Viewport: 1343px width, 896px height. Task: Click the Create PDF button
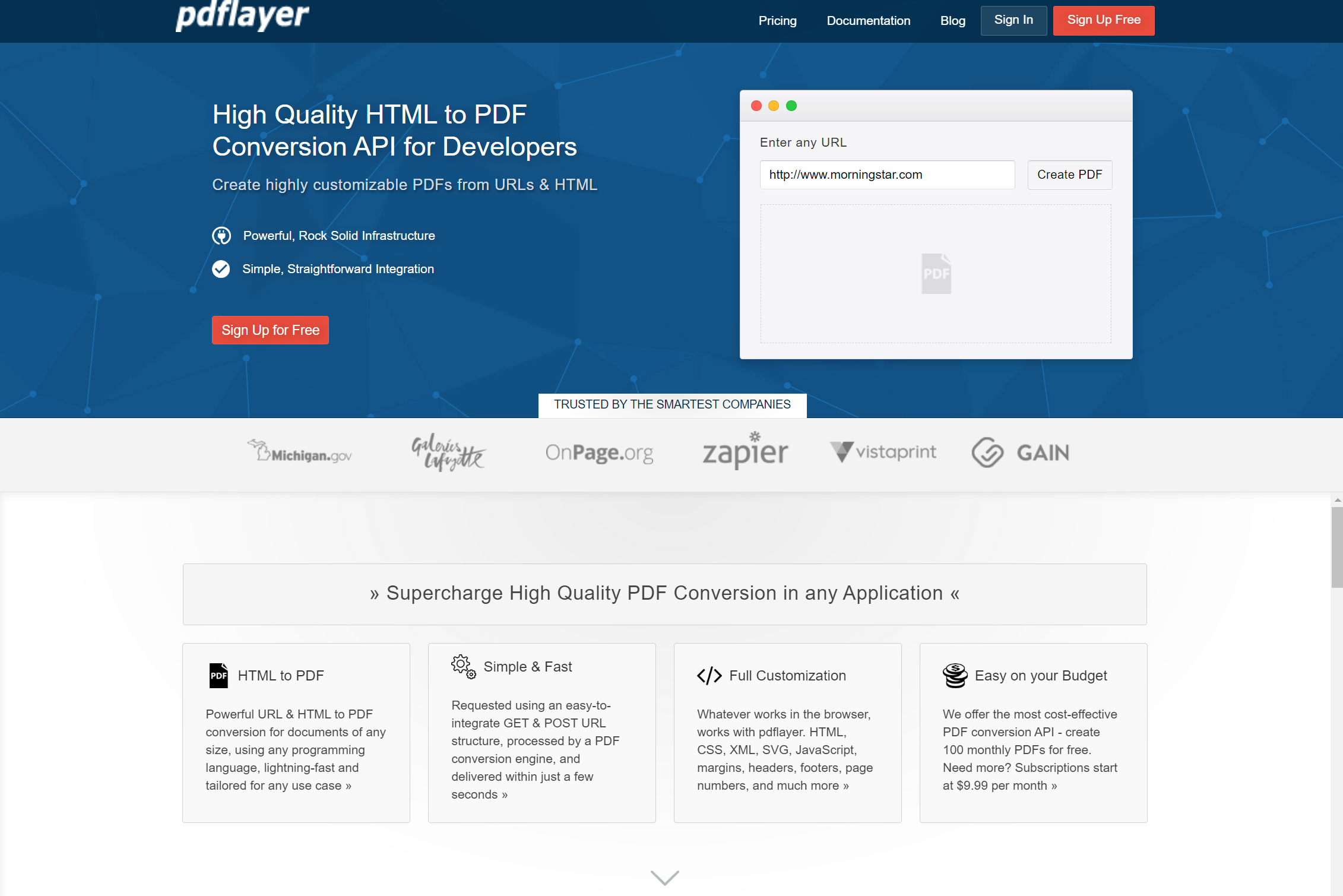pos(1069,175)
